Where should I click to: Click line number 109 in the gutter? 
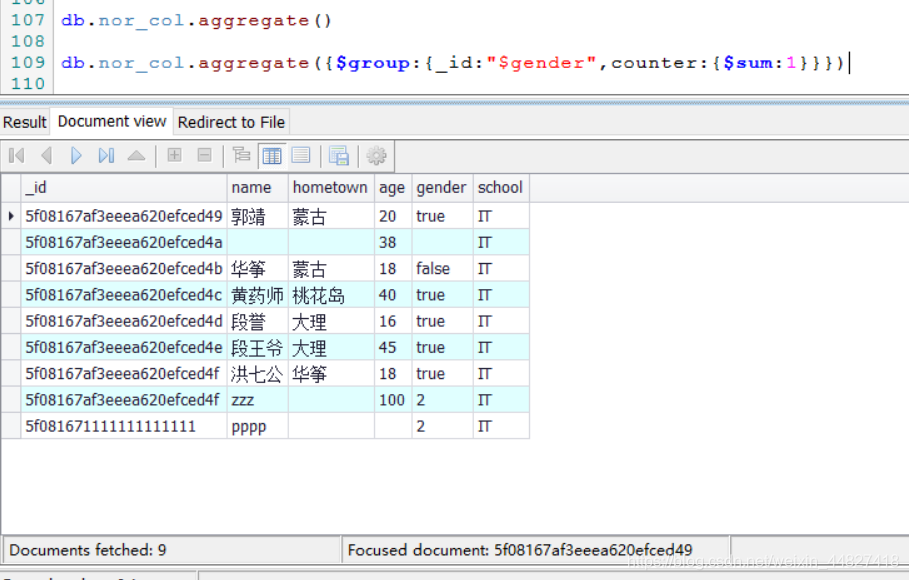click(x=28, y=62)
